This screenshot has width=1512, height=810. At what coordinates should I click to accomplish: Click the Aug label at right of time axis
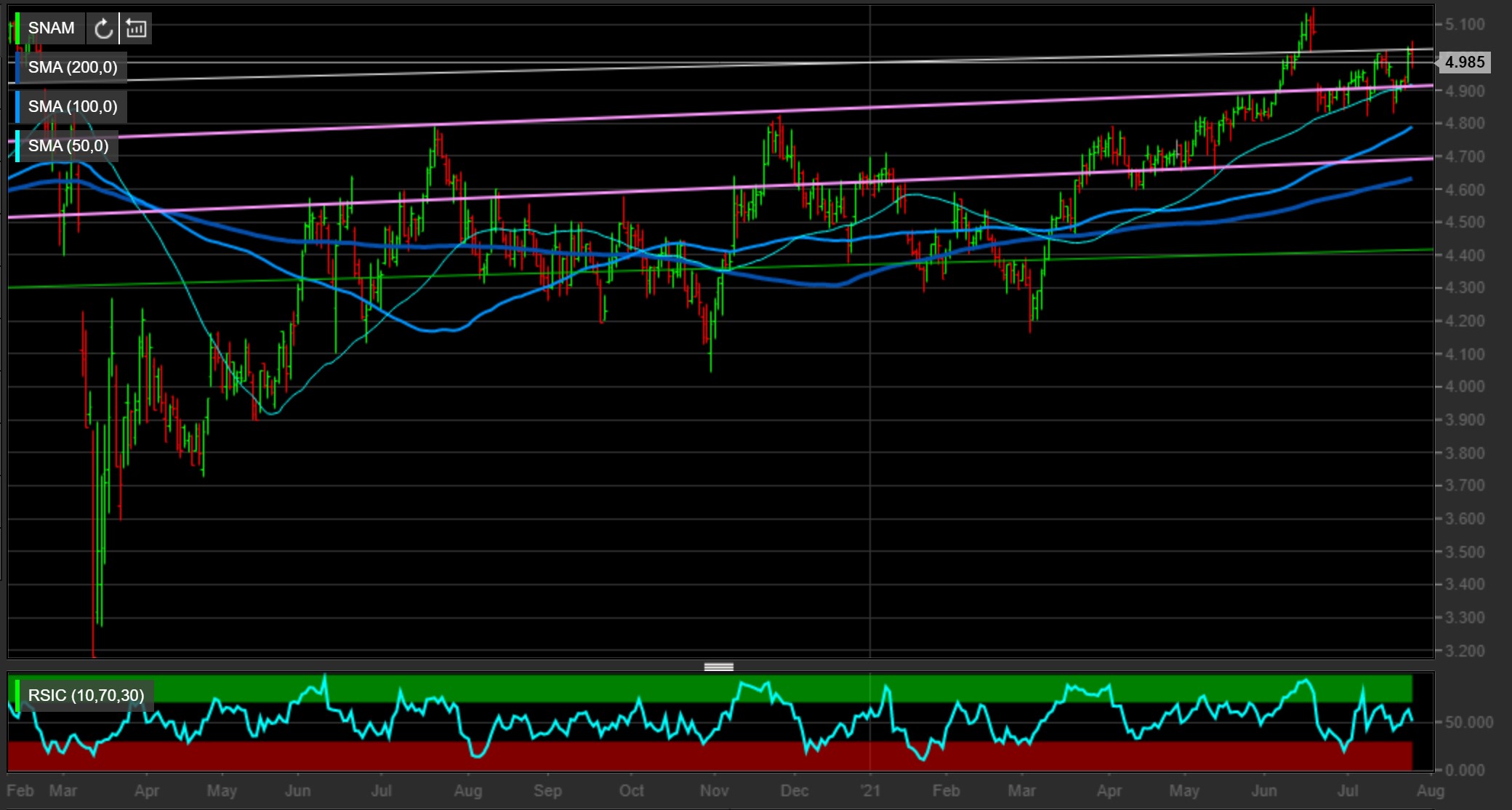[x=1430, y=790]
